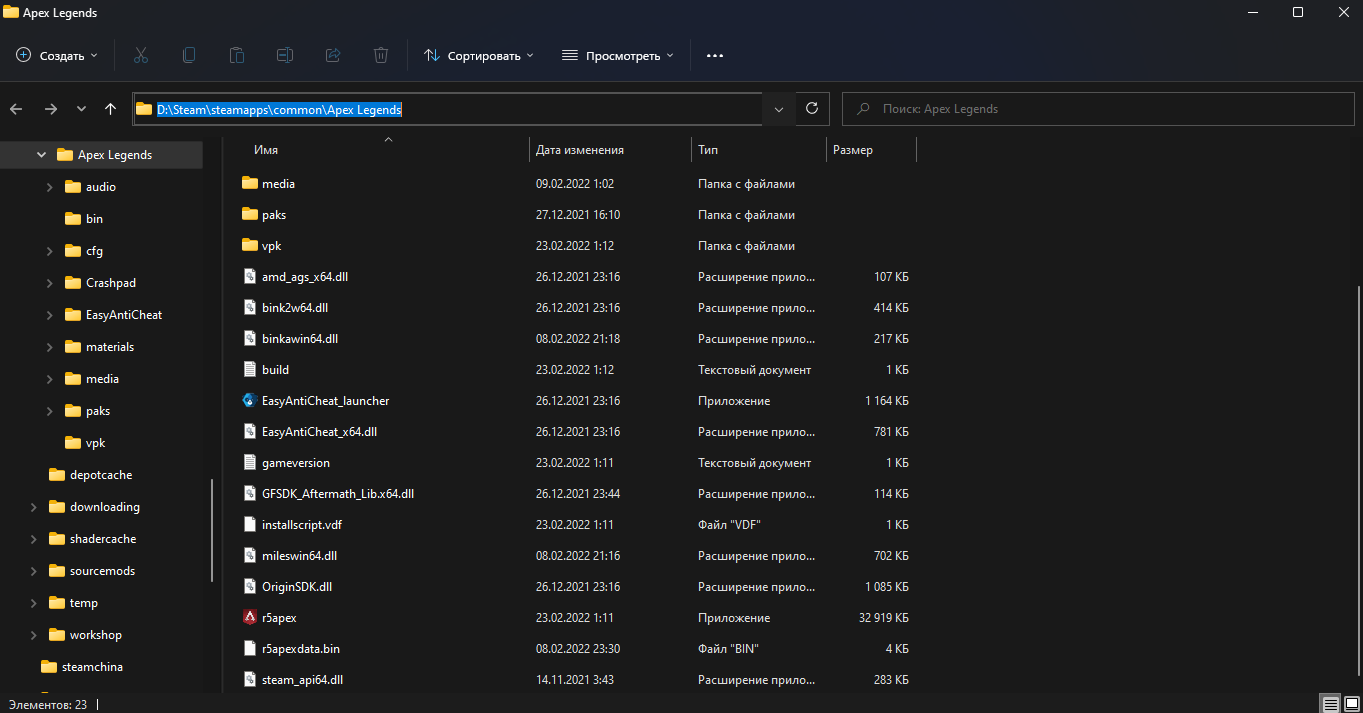Switch to details view icon in status bar

pyautogui.click(x=1329, y=704)
